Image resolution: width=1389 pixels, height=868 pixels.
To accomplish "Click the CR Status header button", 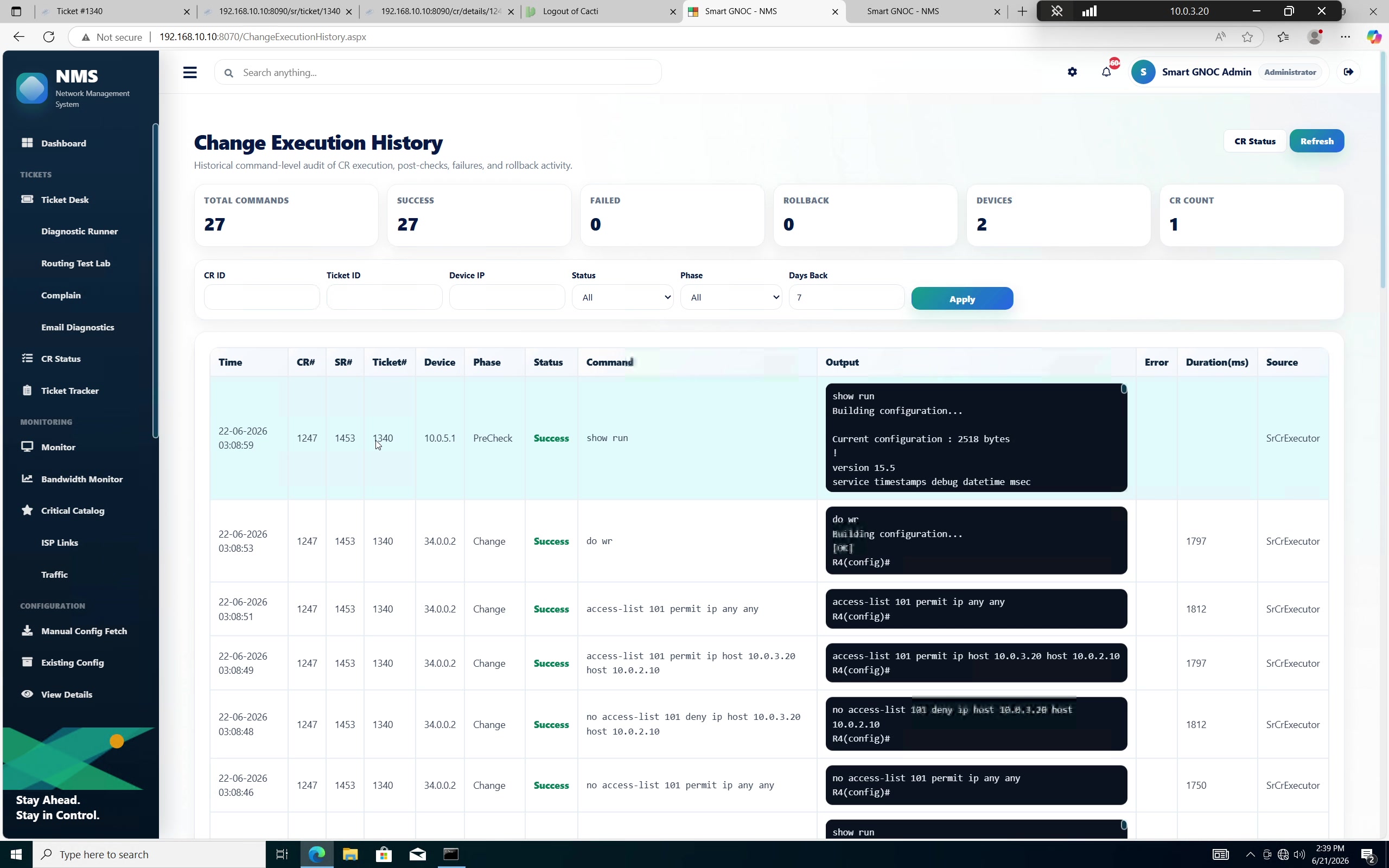I will click(x=1254, y=141).
